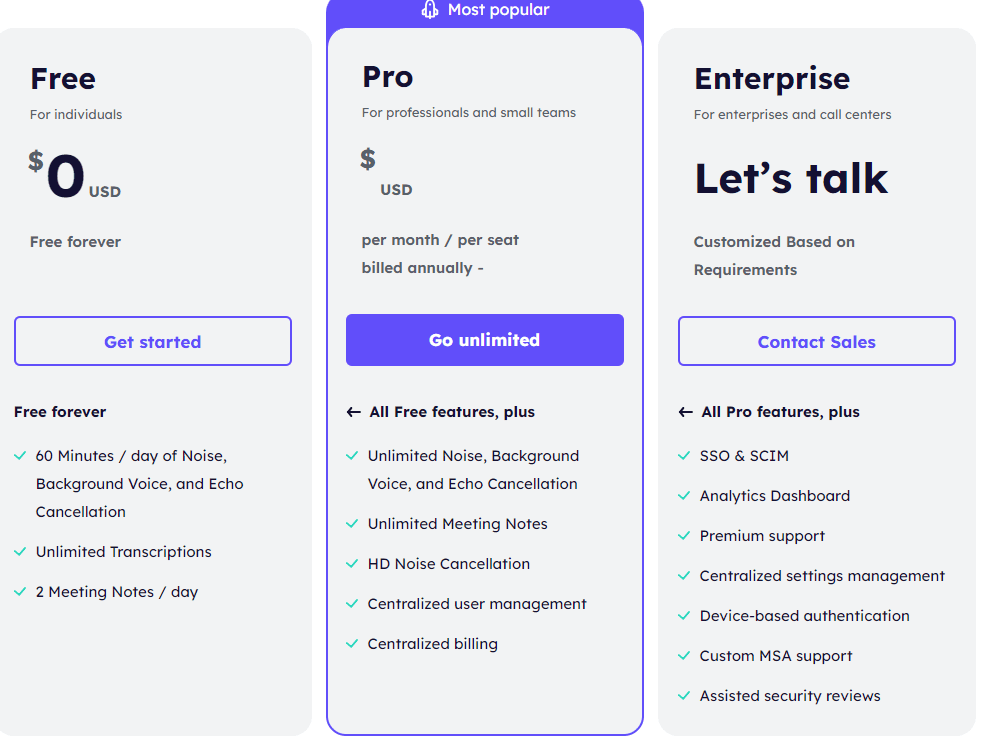Click the checkmark next to Analytics Dashboard
Viewport: 986px width, 741px height.
[684, 496]
